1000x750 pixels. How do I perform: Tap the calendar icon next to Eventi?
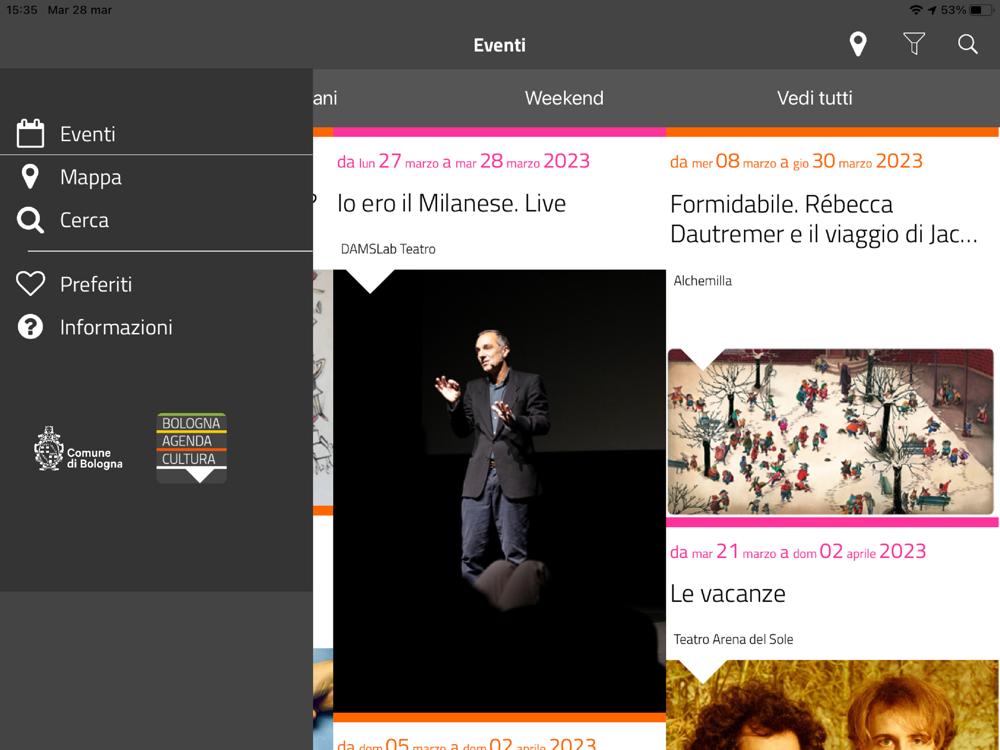coord(30,133)
